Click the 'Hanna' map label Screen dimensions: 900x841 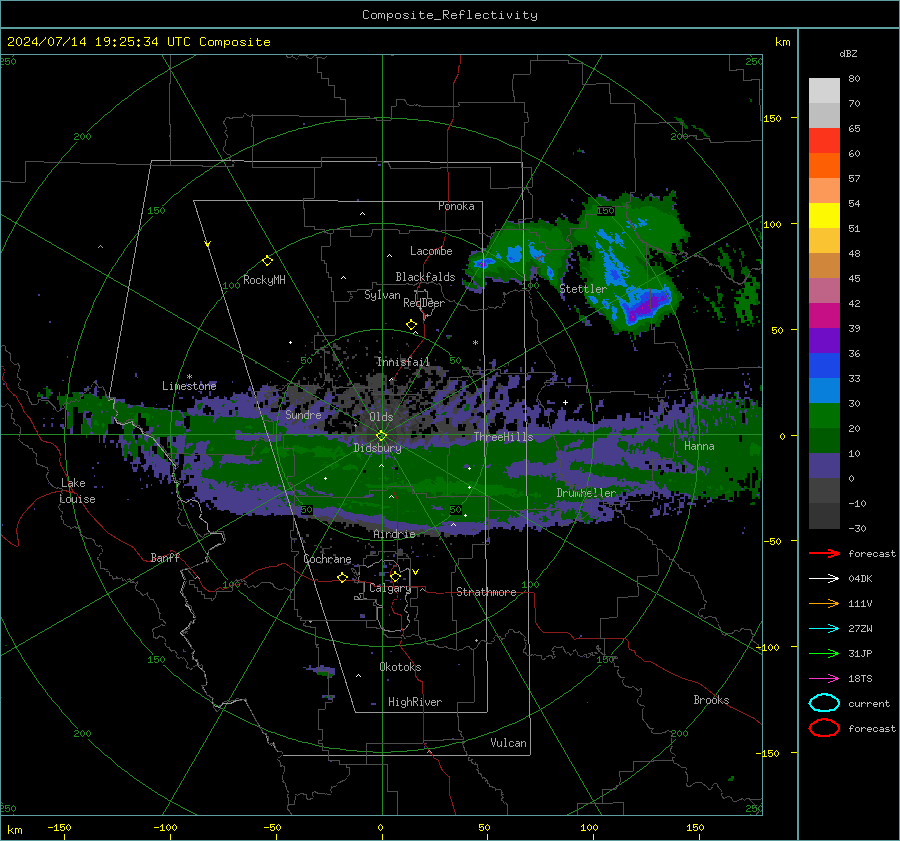tap(699, 446)
